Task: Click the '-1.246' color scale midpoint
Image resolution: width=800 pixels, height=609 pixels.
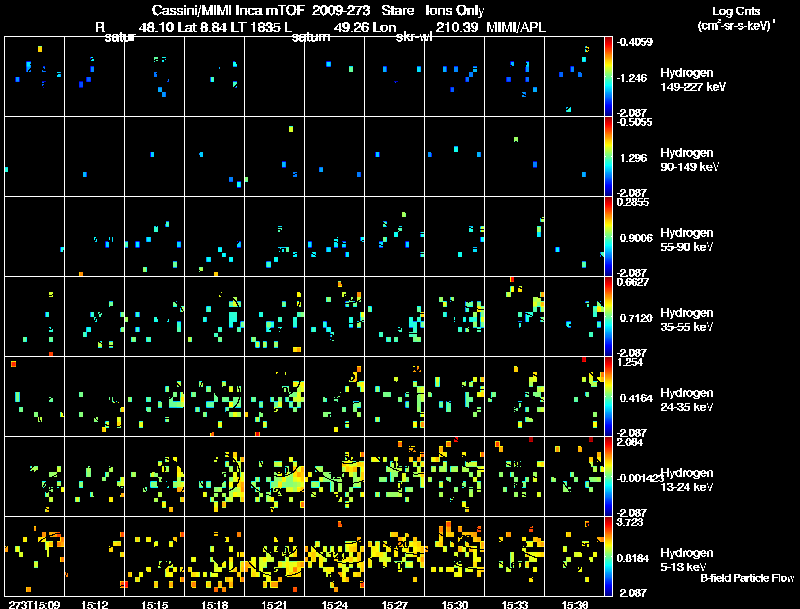Action: point(632,78)
